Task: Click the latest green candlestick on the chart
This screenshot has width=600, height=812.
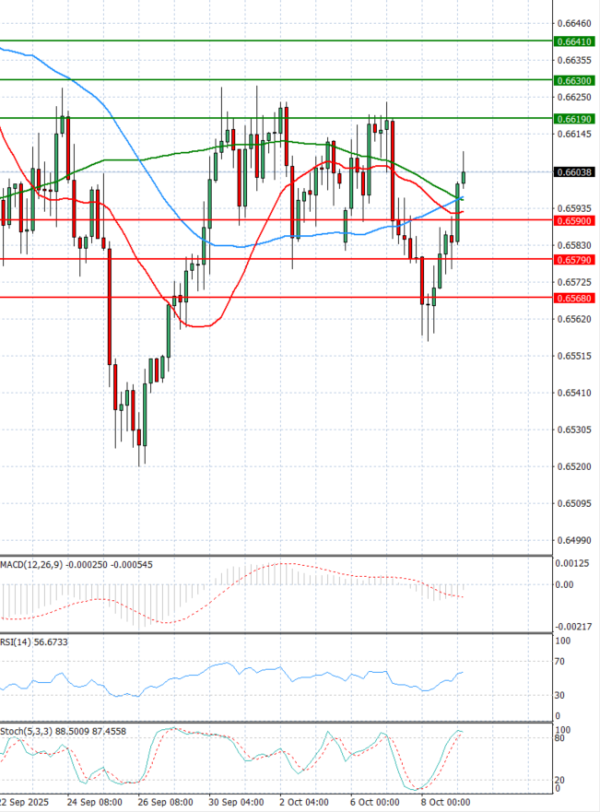Action: pos(464,177)
